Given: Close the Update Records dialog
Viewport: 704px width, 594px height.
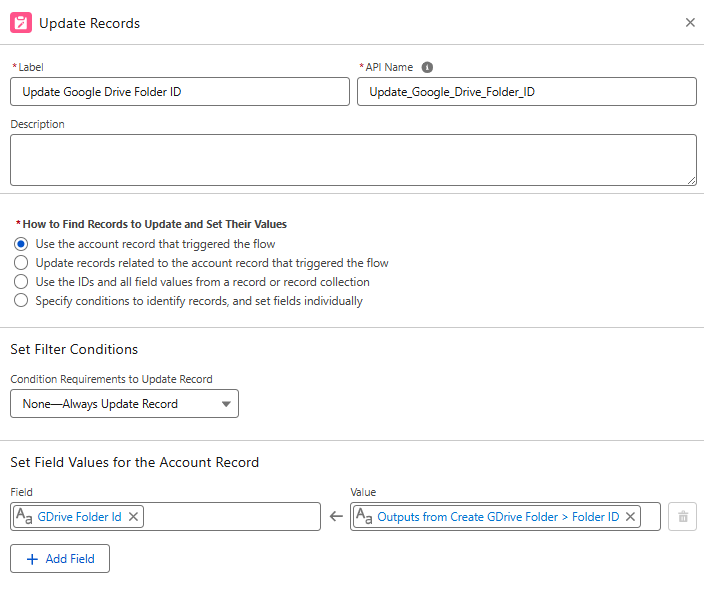Looking at the screenshot, I should coord(690,22).
